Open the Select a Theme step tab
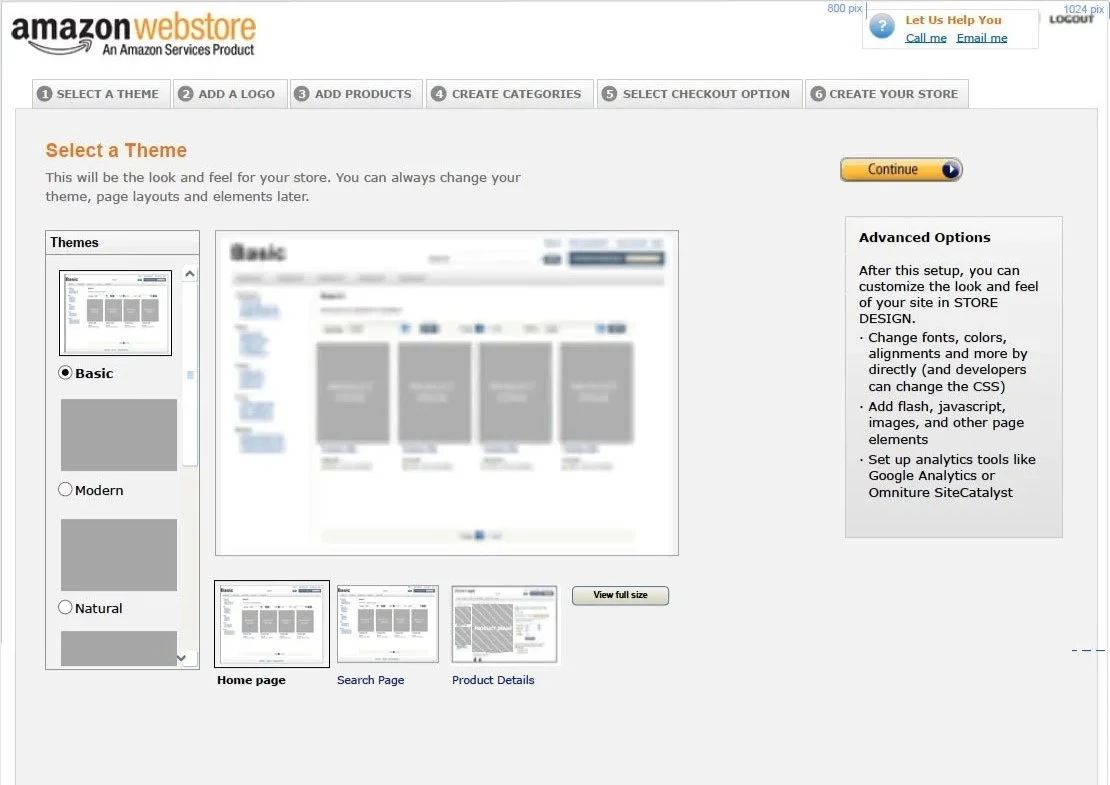The width and height of the screenshot is (1110, 785). click(101, 94)
